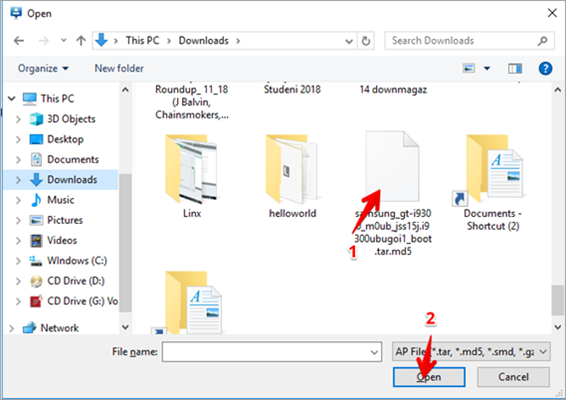
Task: Expand the address bar history dropdown
Action: coord(349,41)
